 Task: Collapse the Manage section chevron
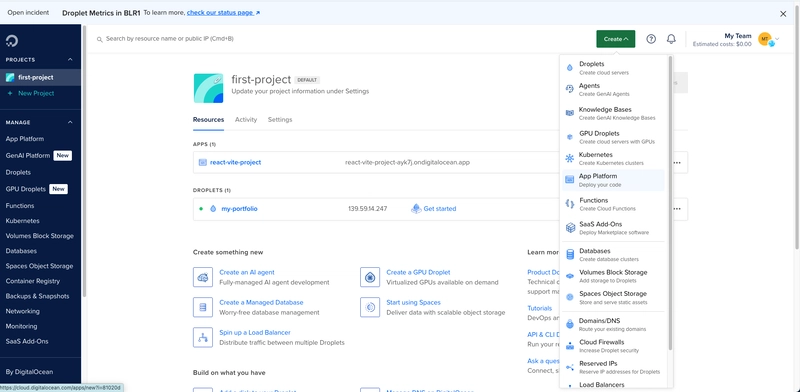click(70, 122)
